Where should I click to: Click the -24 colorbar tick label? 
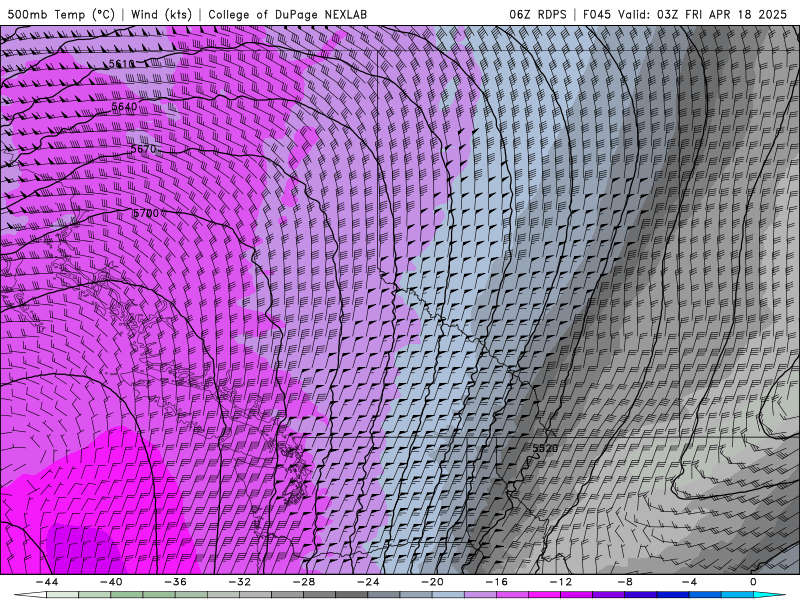[x=368, y=582]
